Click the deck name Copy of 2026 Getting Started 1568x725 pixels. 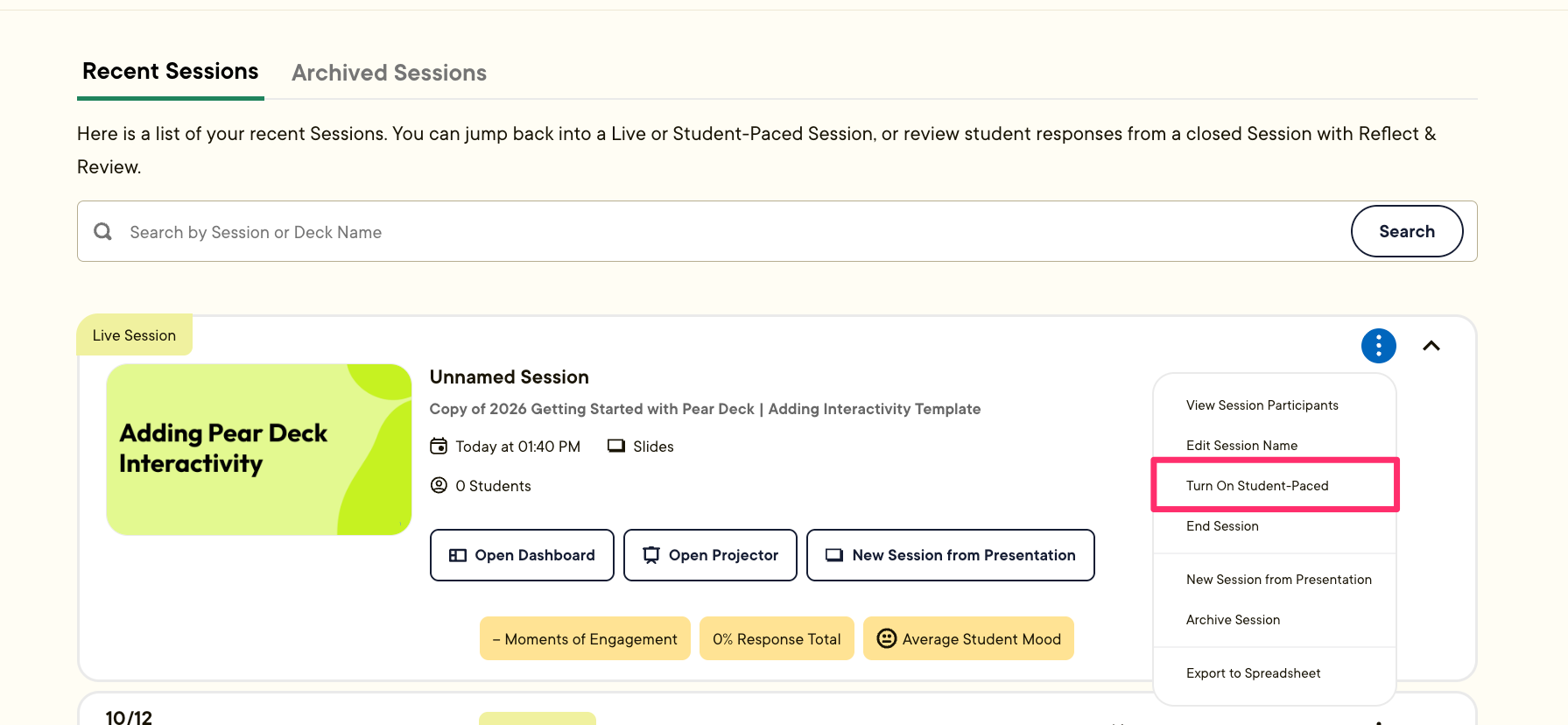click(705, 409)
